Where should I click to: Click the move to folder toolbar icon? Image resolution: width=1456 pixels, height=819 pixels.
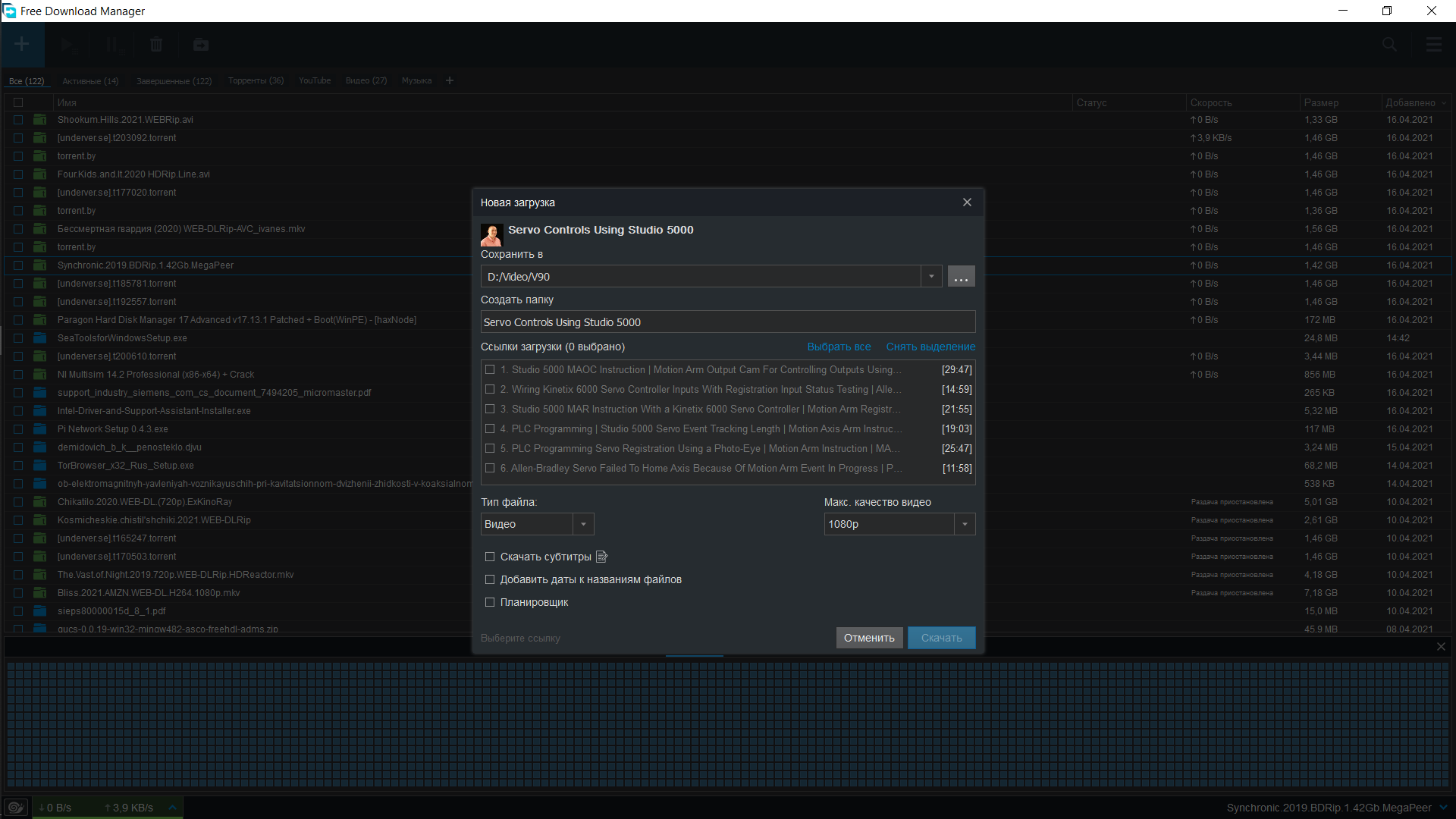coord(201,45)
